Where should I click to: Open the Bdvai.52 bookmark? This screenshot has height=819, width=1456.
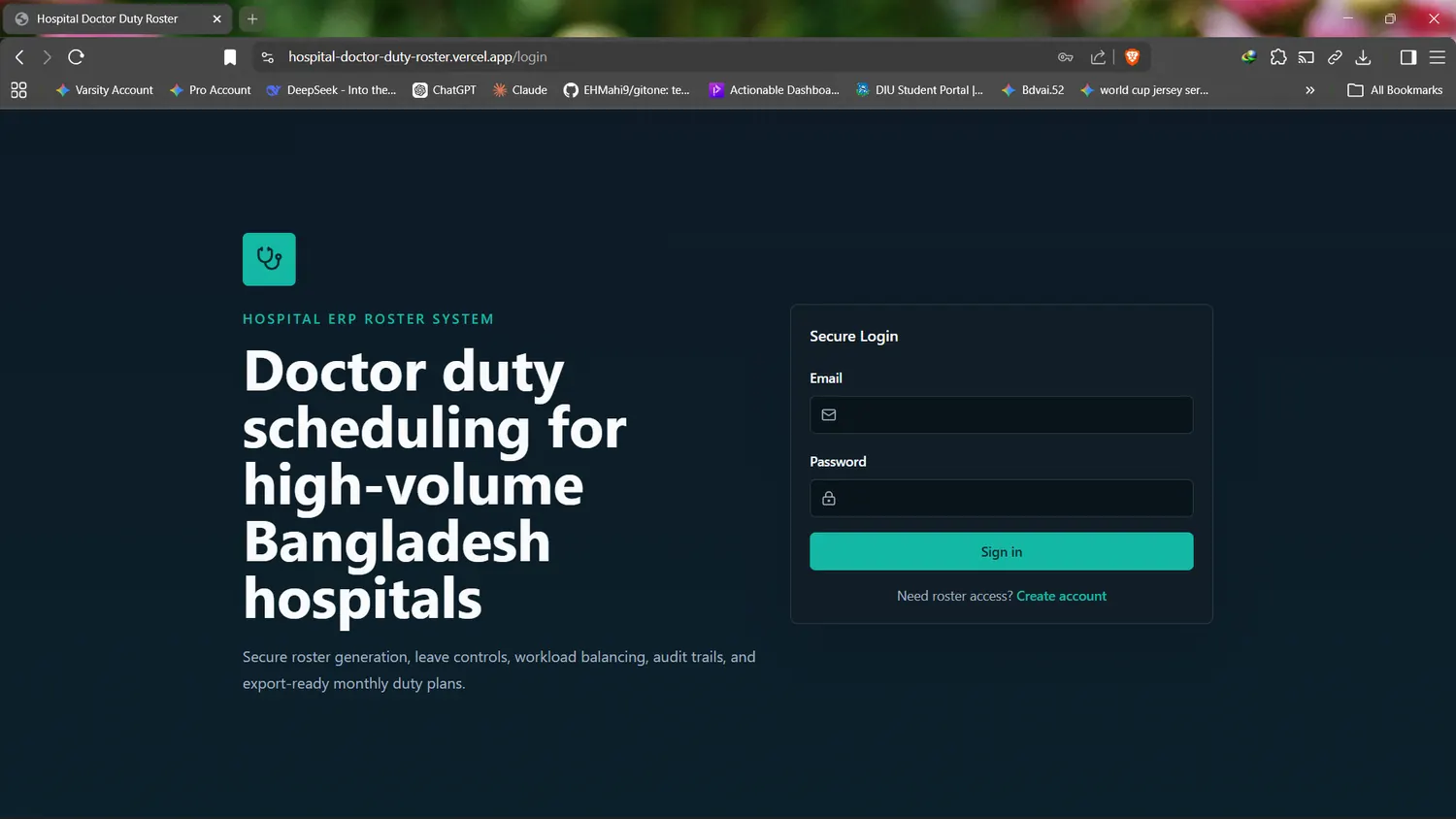(x=1032, y=90)
